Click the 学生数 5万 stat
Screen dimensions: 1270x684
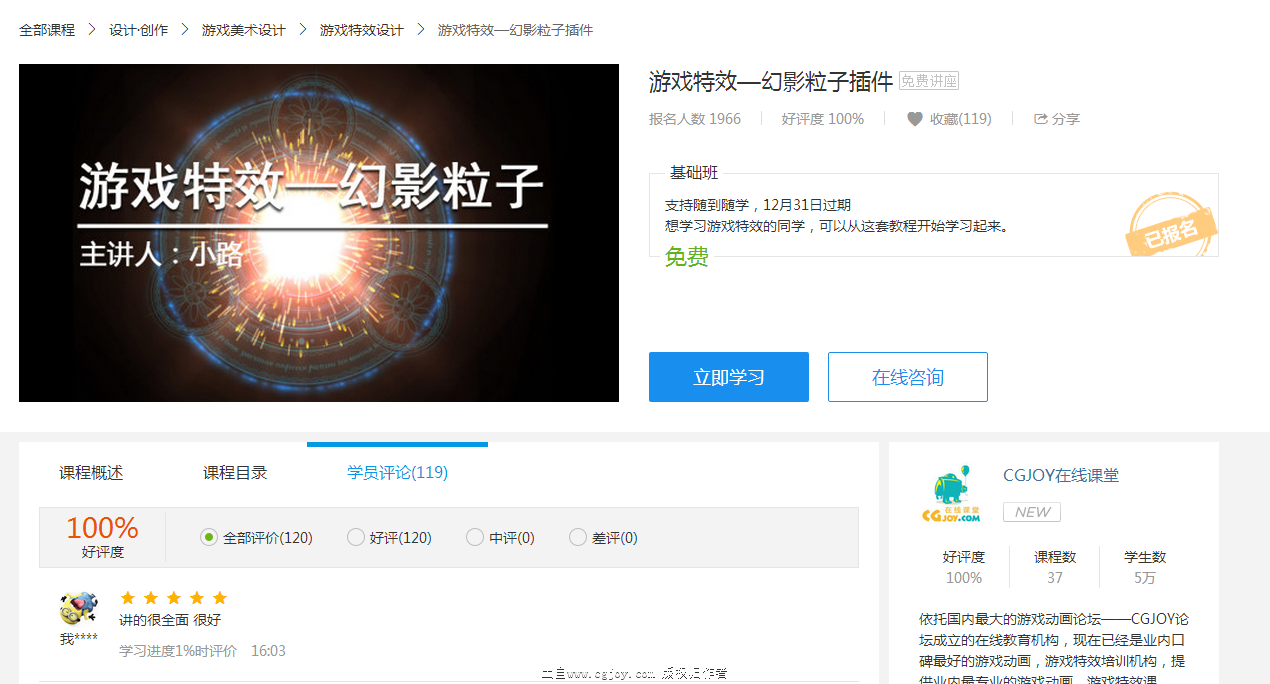tap(1145, 567)
